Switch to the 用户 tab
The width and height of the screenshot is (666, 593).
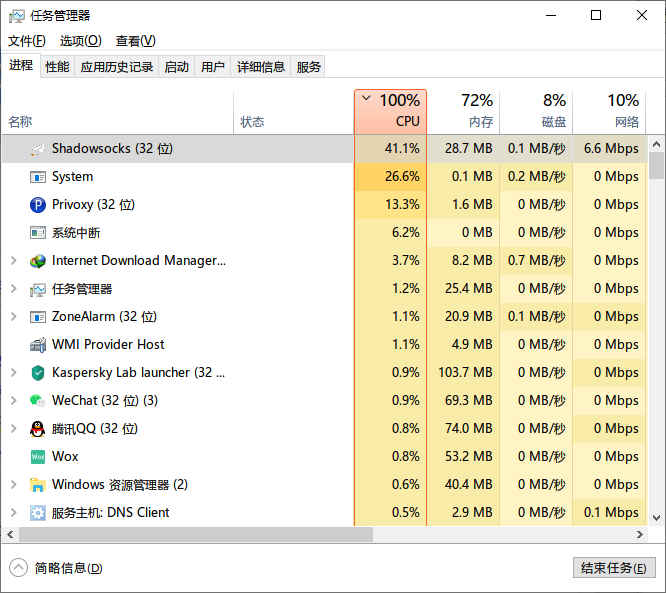tap(213, 67)
